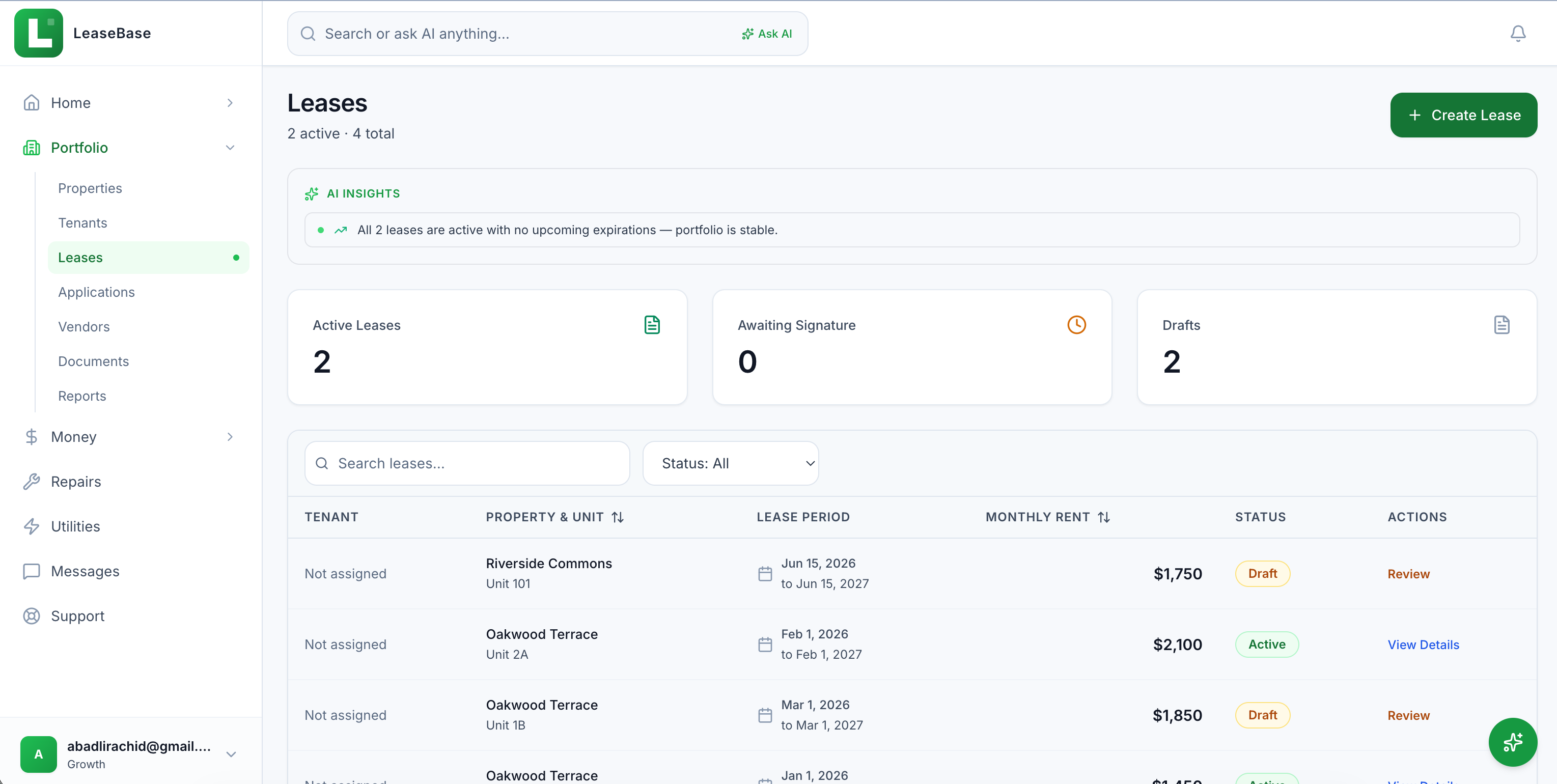
Task: Review the Oakwood Terrace Unit 1B draft
Action: [1408, 715]
